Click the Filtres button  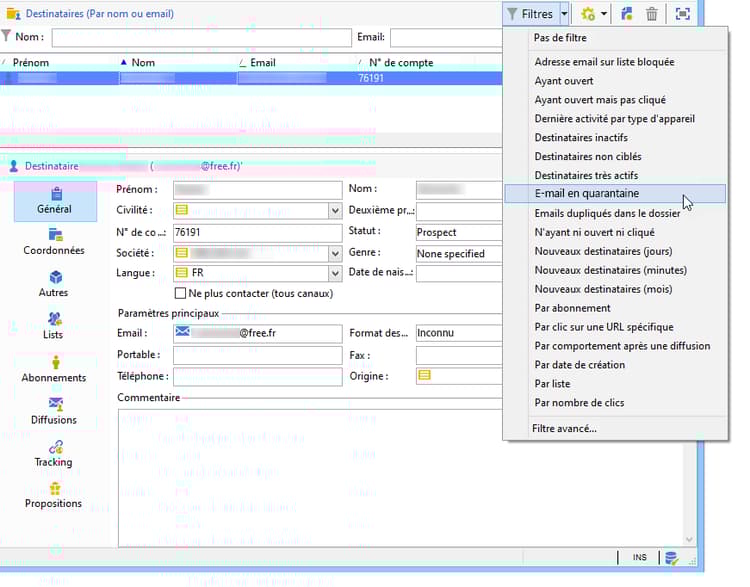pyautogui.click(x=531, y=14)
